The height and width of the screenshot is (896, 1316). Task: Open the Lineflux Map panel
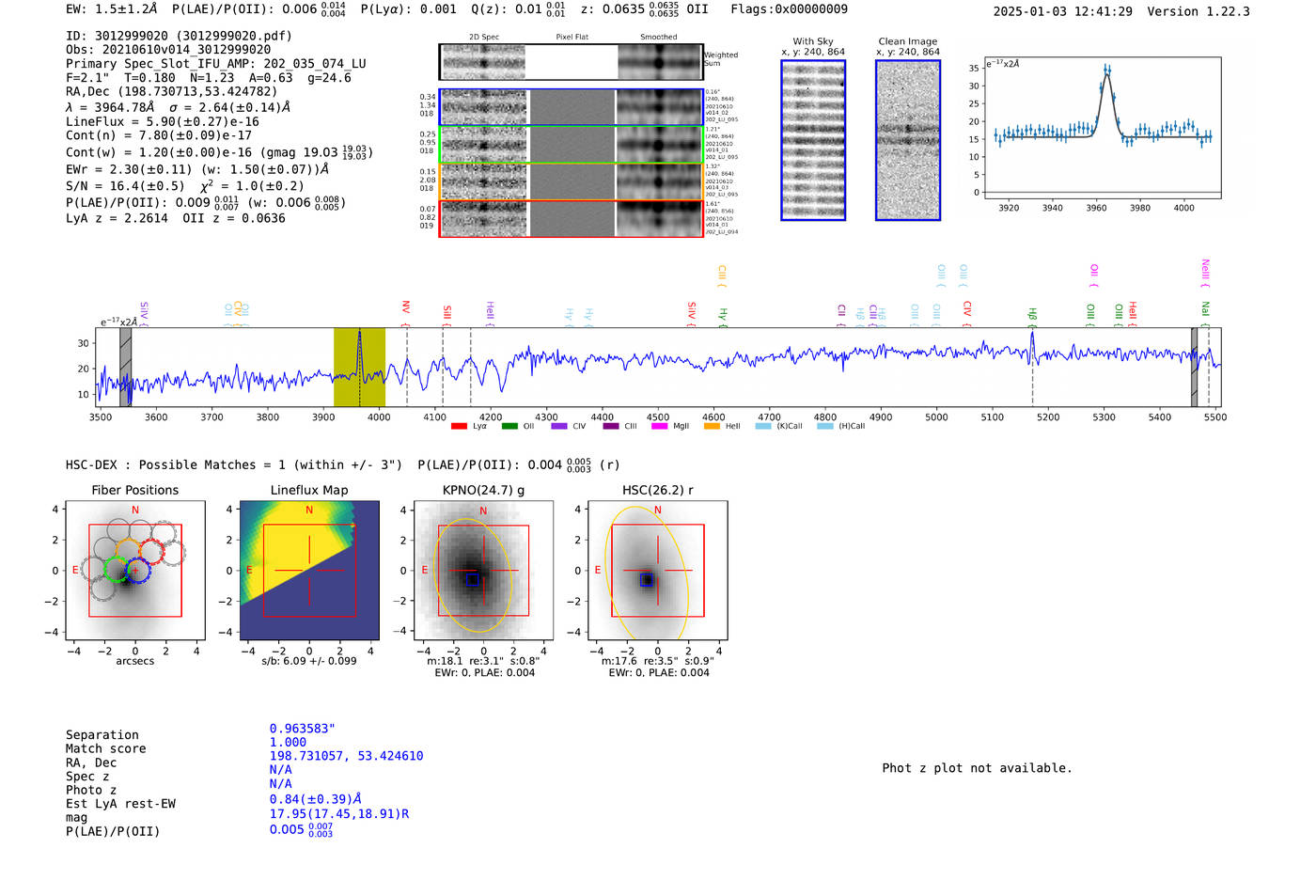309,571
